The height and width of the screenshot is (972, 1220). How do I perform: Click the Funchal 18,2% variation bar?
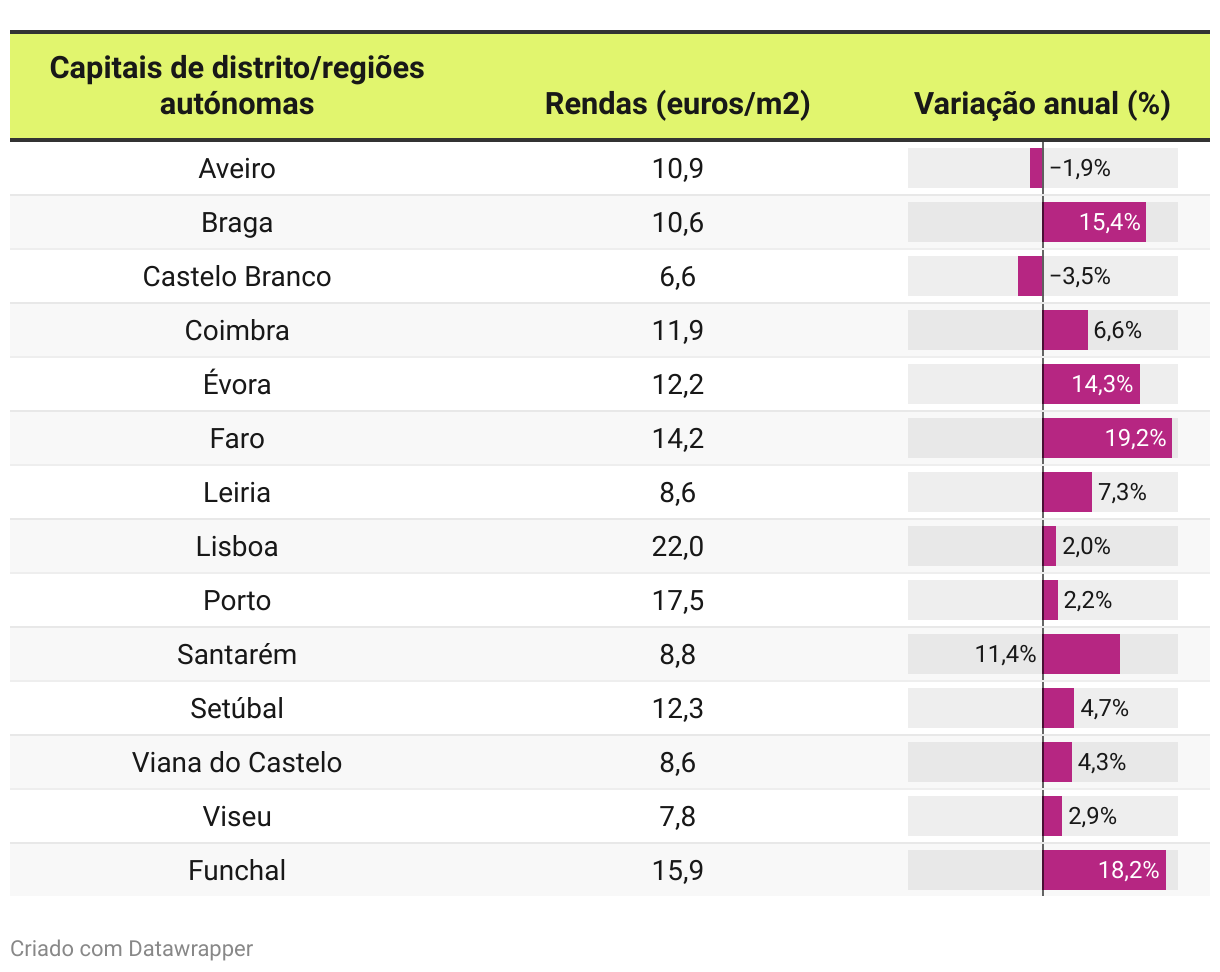point(1104,870)
